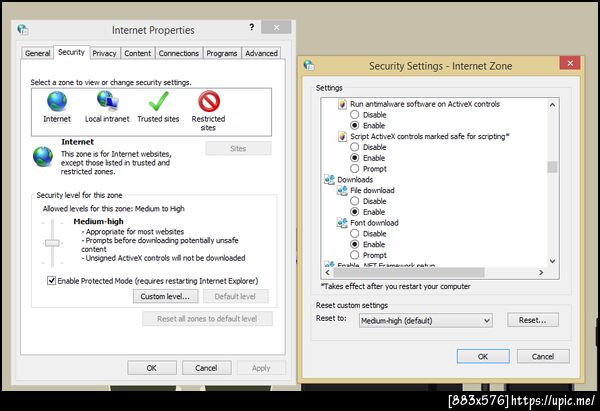
Task: Click the Internet Properties title bar icon
Action: pos(23,29)
